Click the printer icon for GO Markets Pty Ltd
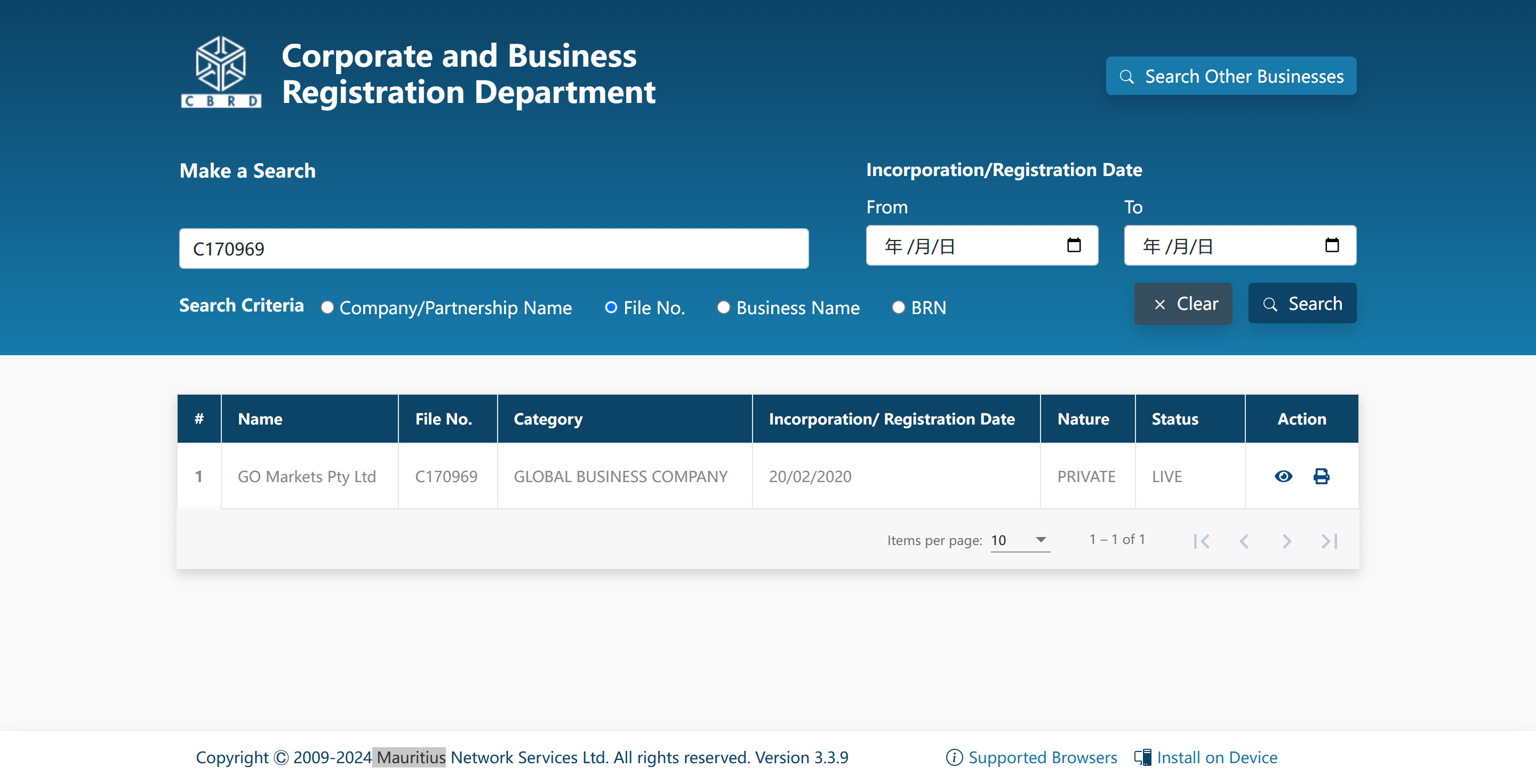 (x=1322, y=476)
